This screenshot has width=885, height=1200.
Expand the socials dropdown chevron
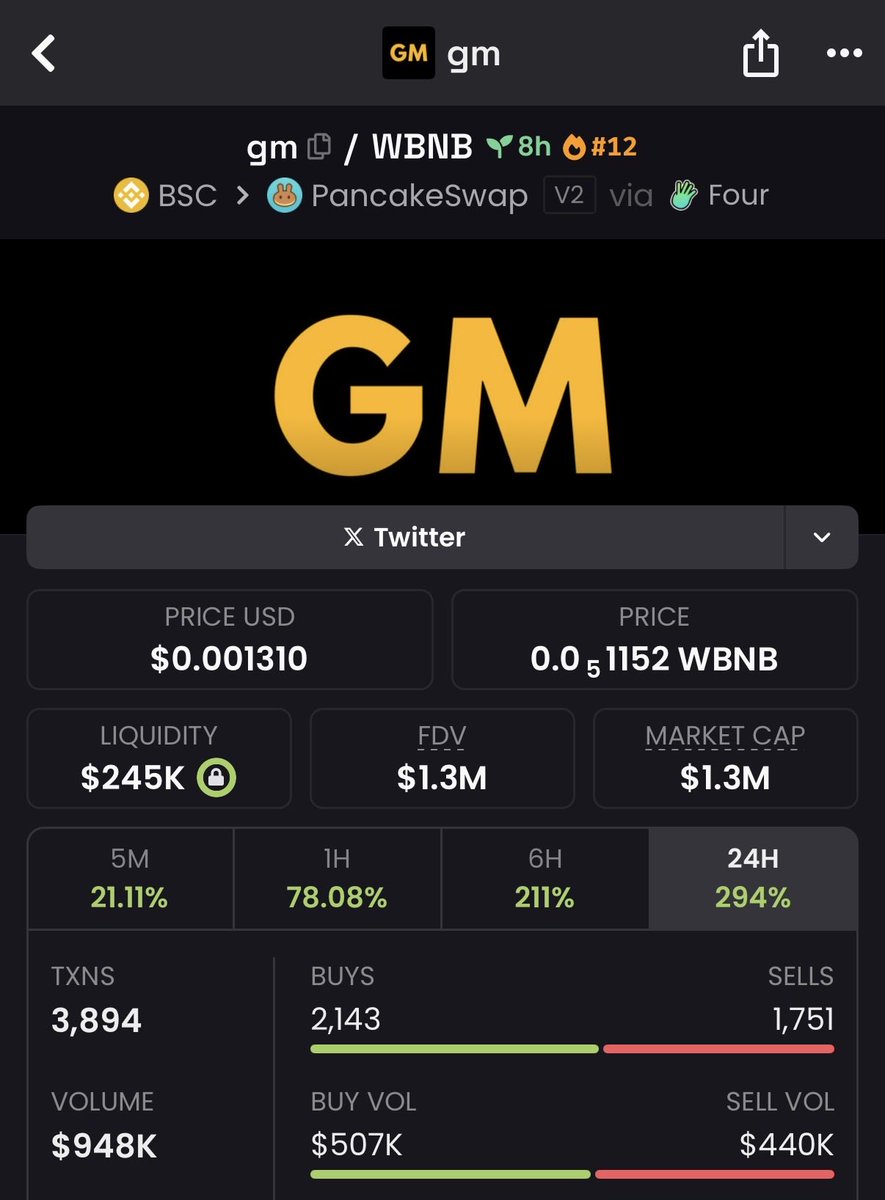tap(821, 537)
